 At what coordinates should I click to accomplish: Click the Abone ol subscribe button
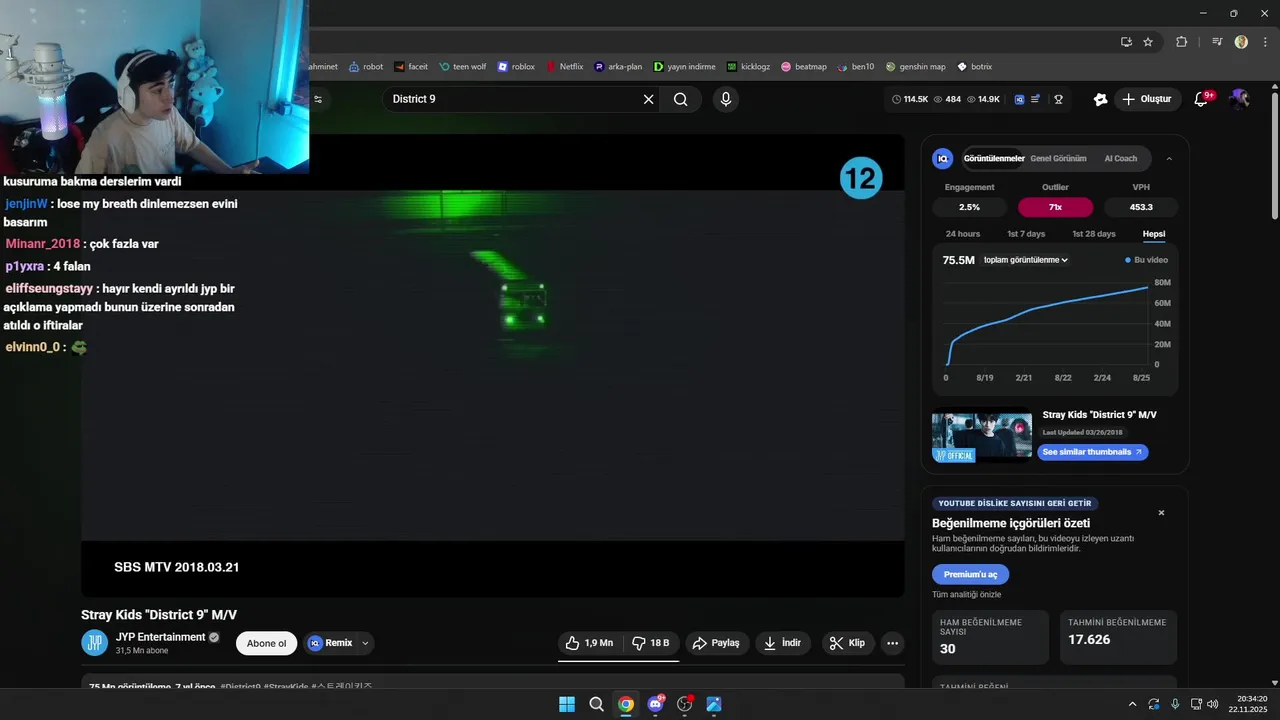[266, 643]
